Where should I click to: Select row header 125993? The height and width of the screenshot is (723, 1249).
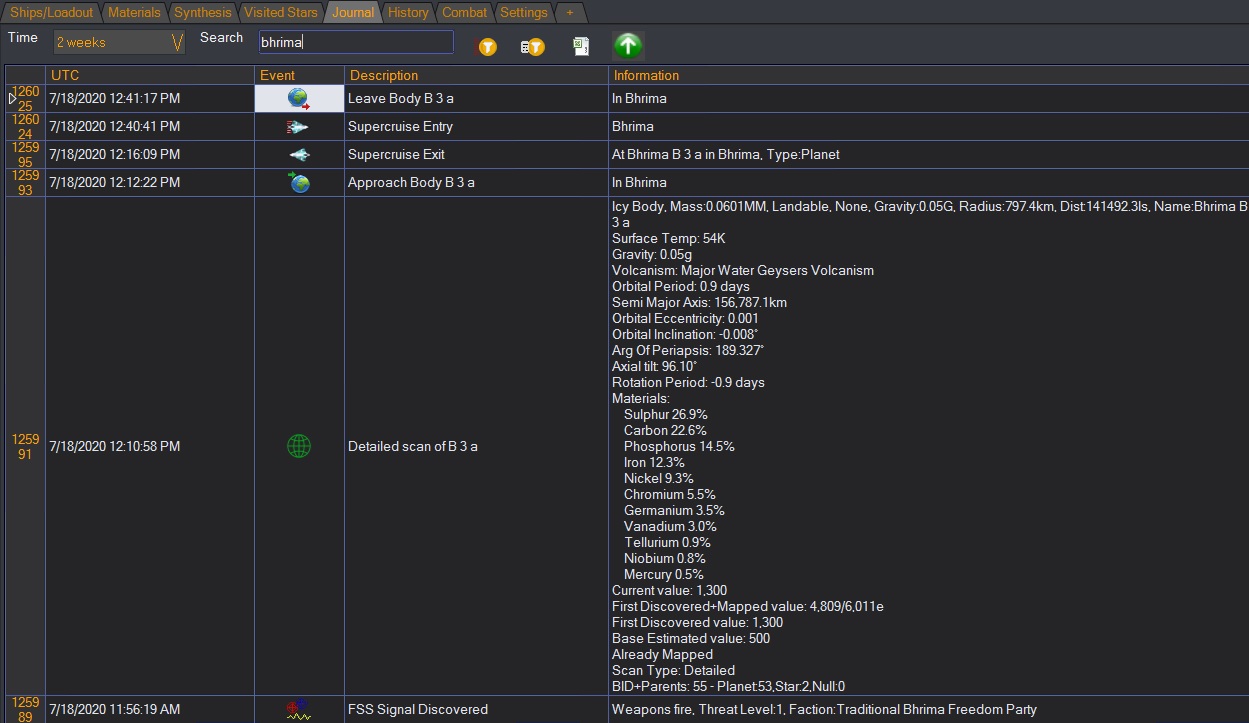click(x=25, y=183)
